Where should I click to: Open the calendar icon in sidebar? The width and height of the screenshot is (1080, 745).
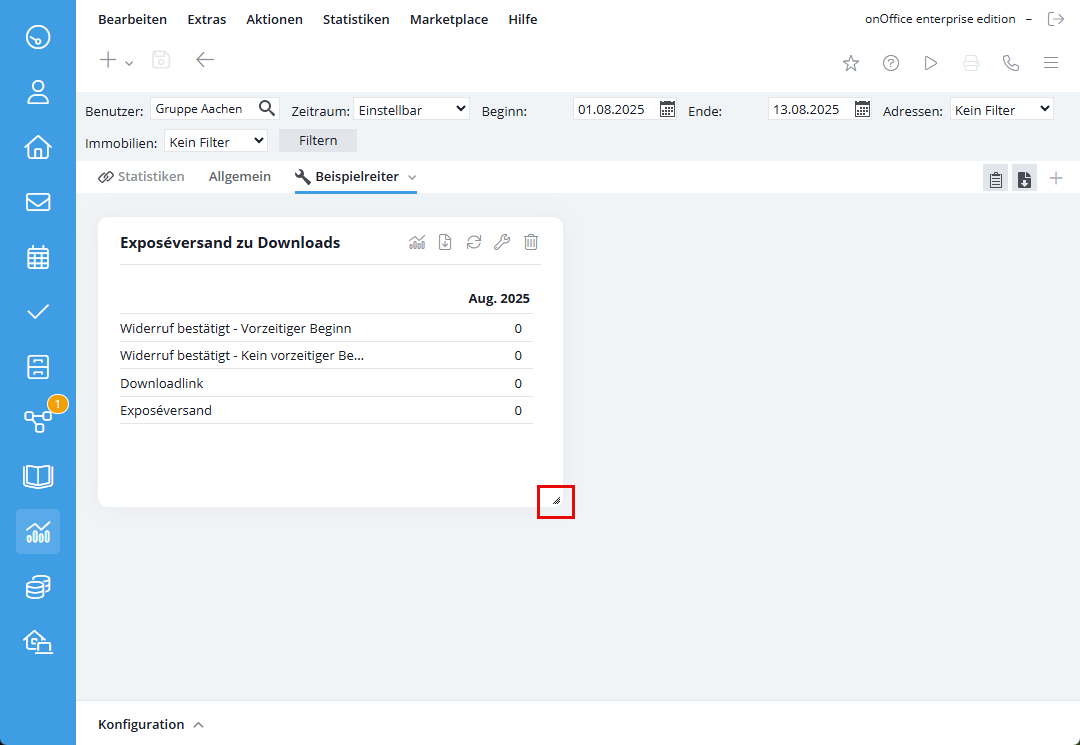pyautogui.click(x=38, y=257)
